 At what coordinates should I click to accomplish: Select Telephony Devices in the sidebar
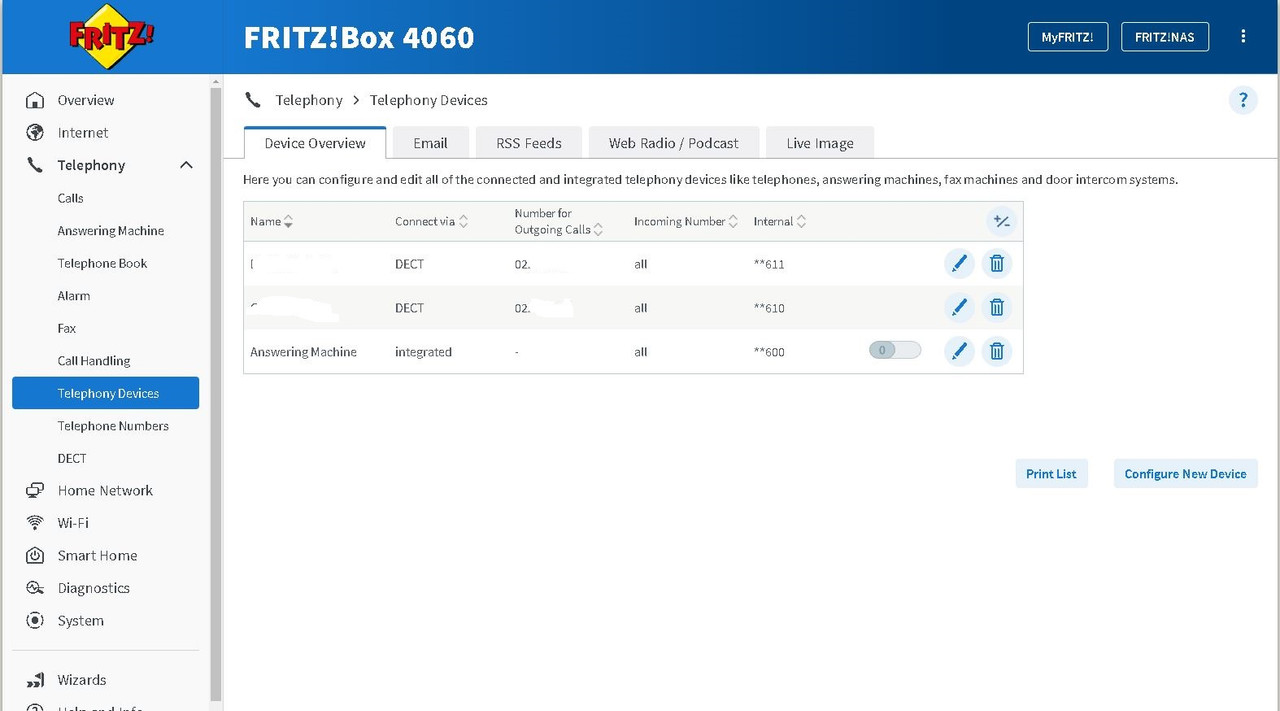click(x=105, y=393)
